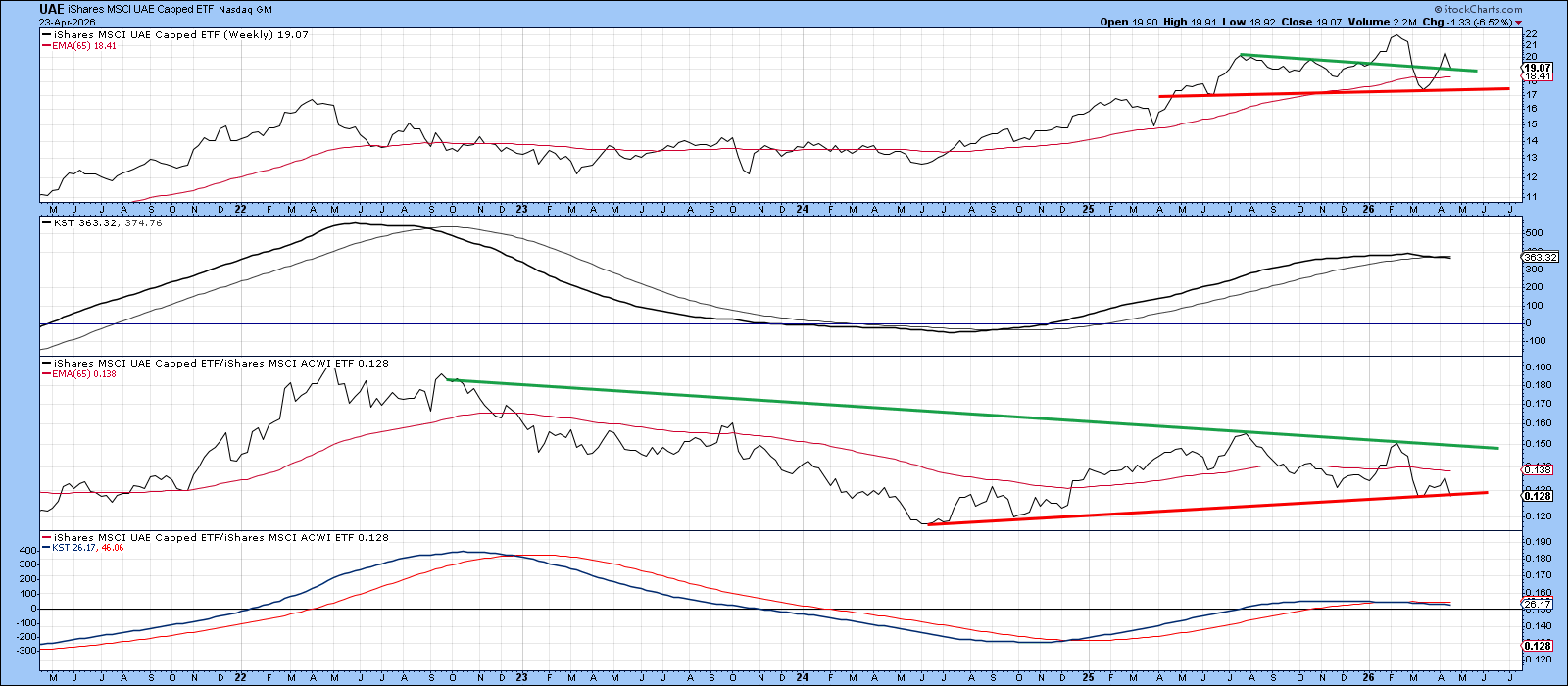The width and height of the screenshot is (1568, 686).
Task: Click the chart date '23-Apr-2026'
Action: (67, 22)
